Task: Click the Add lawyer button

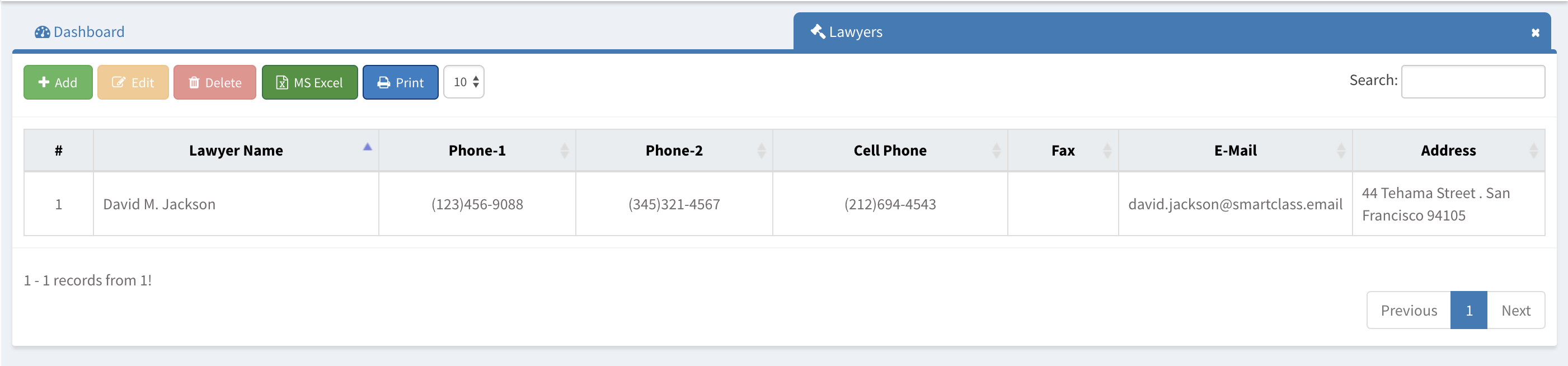Action: pyautogui.click(x=58, y=82)
